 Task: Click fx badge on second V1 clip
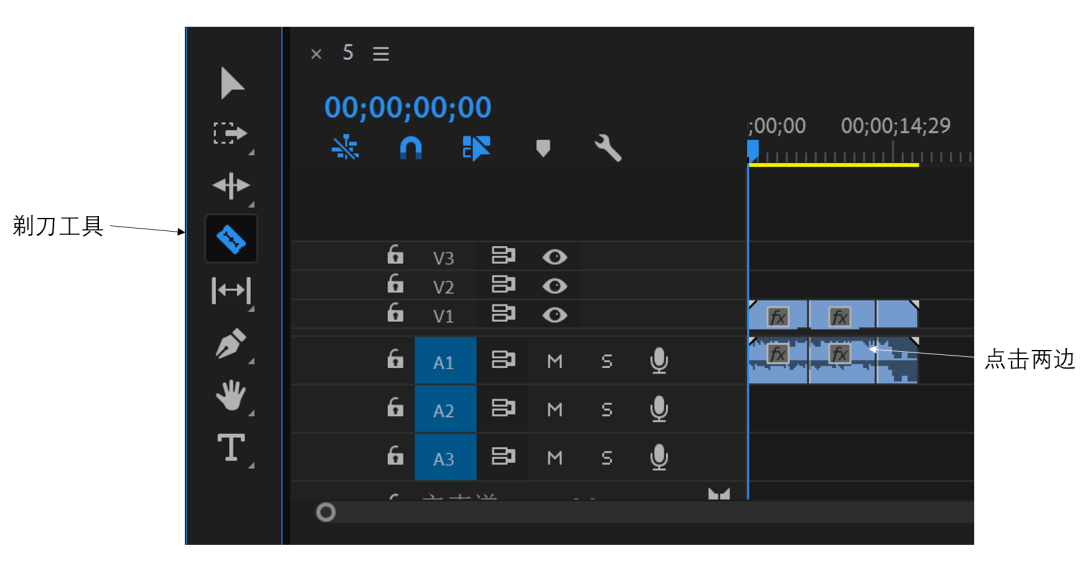tap(839, 318)
